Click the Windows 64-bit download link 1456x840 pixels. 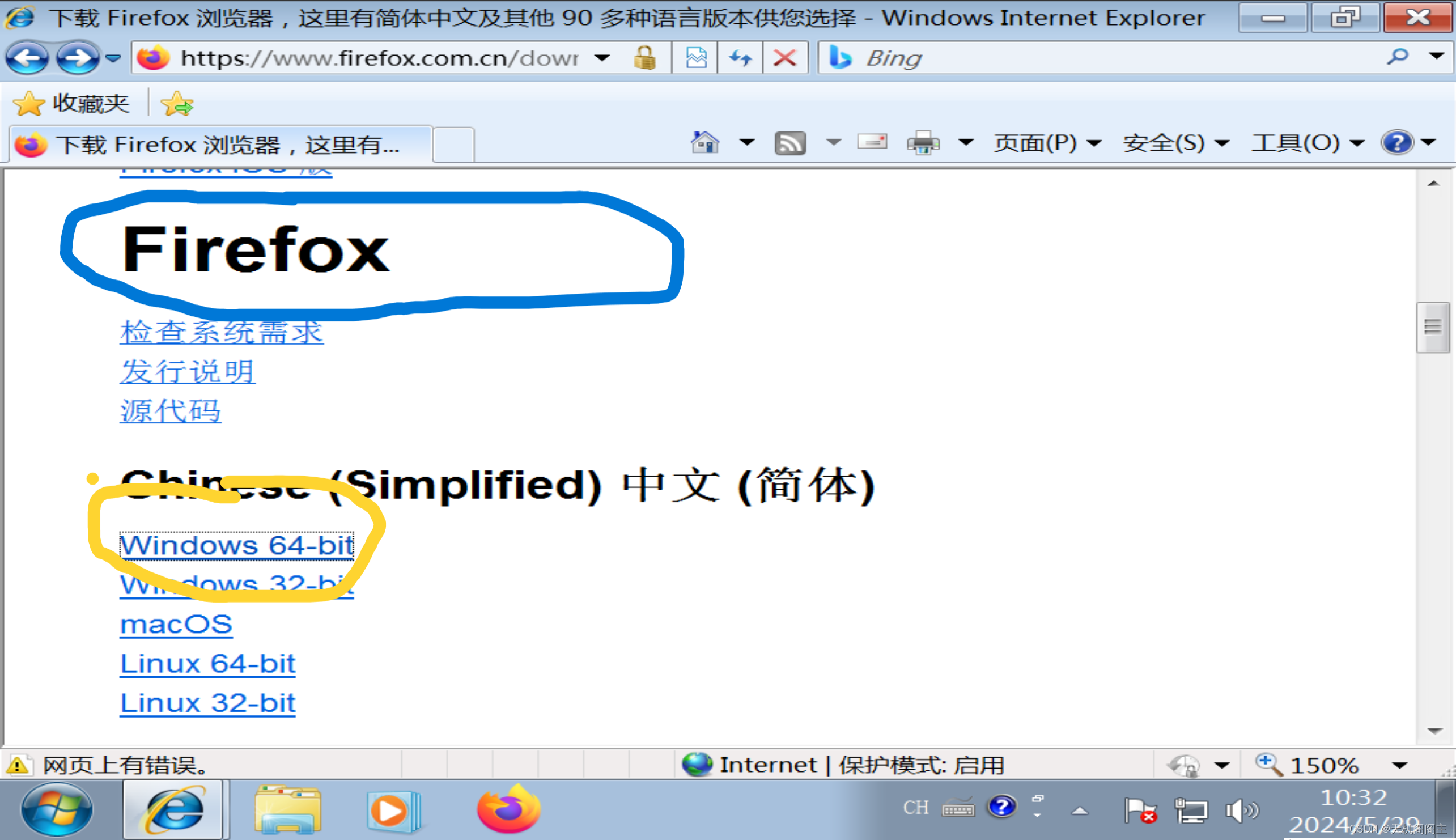[x=236, y=545]
